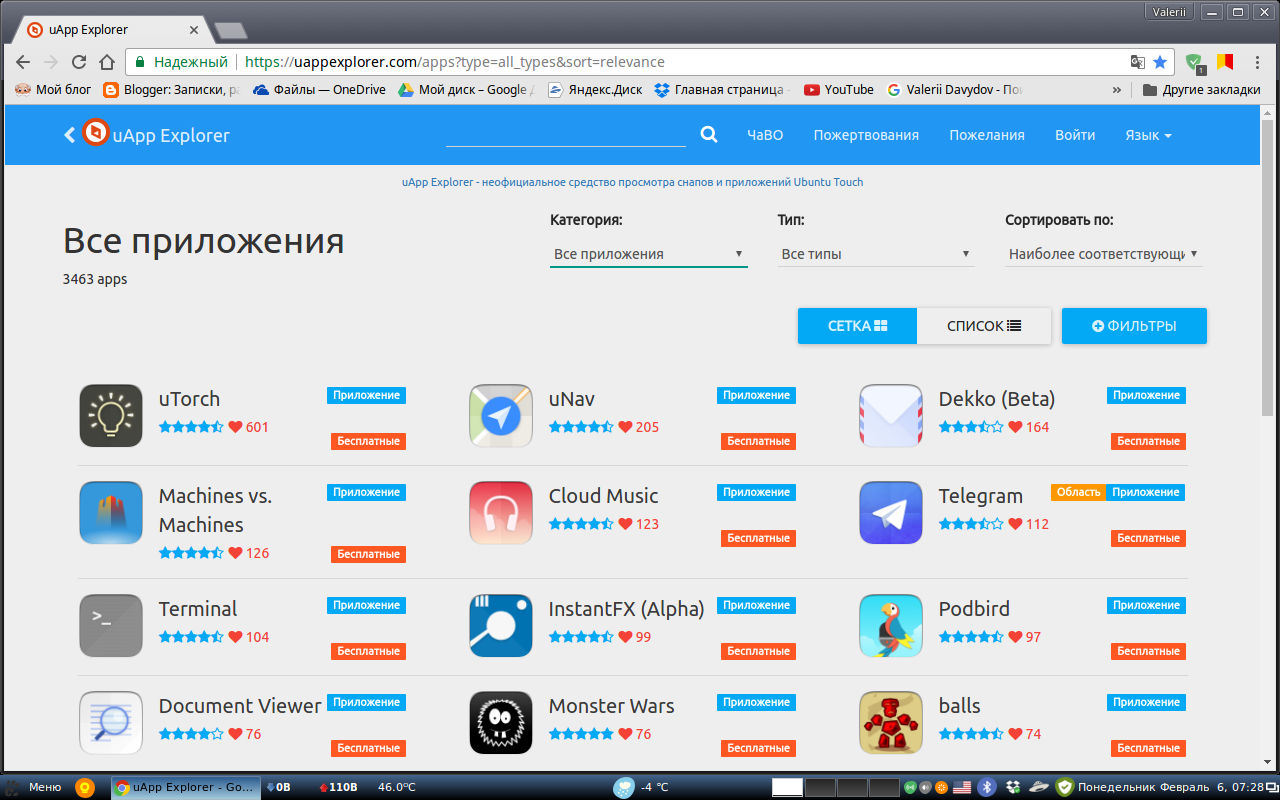Screen dimensions: 1280x800
Task: Open the Мой блог bookmark
Action: point(53,89)
